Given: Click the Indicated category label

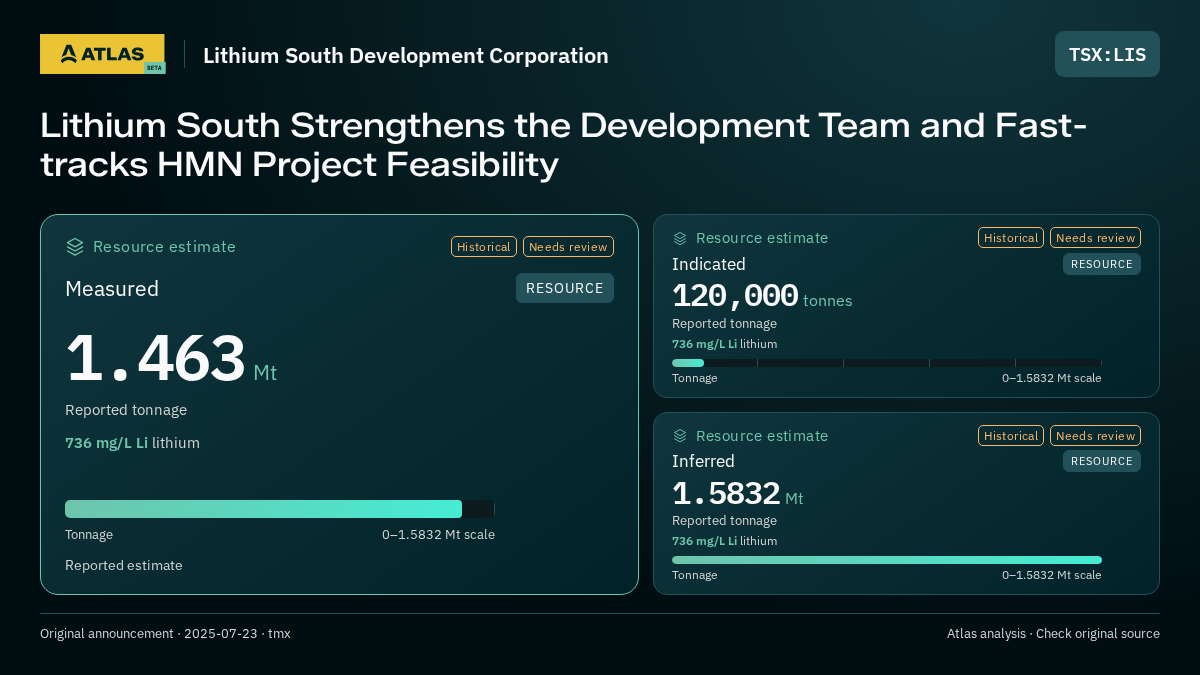Looking at the screenshot, I should click(709, 264).
